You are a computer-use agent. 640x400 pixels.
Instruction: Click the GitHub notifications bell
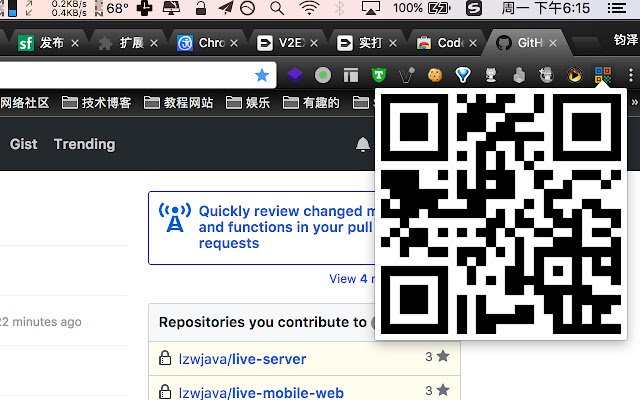pyautogui.click(x=362, y=144)
